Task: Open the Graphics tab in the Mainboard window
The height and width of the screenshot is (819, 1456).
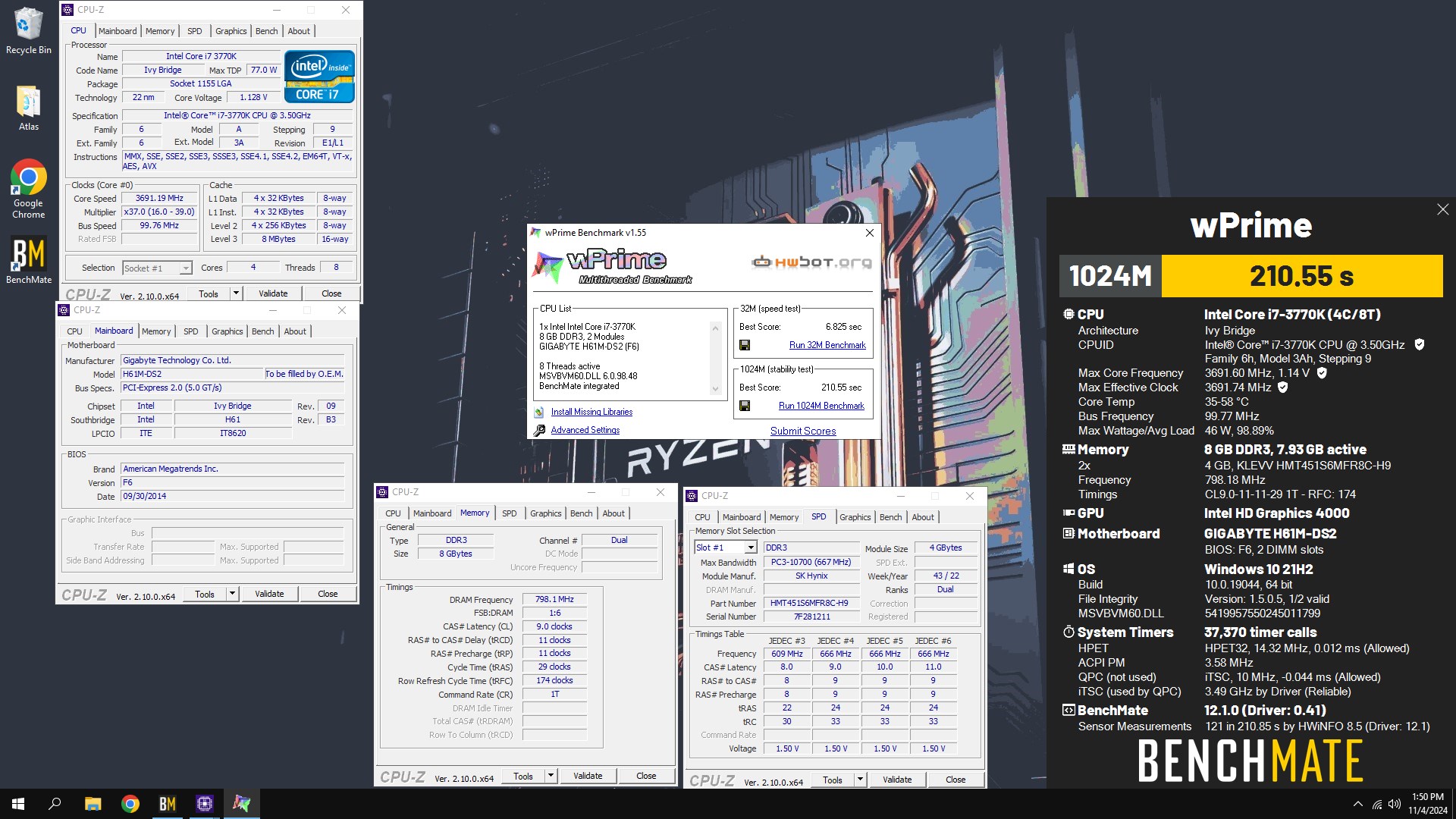Action: tap(227, 331)
